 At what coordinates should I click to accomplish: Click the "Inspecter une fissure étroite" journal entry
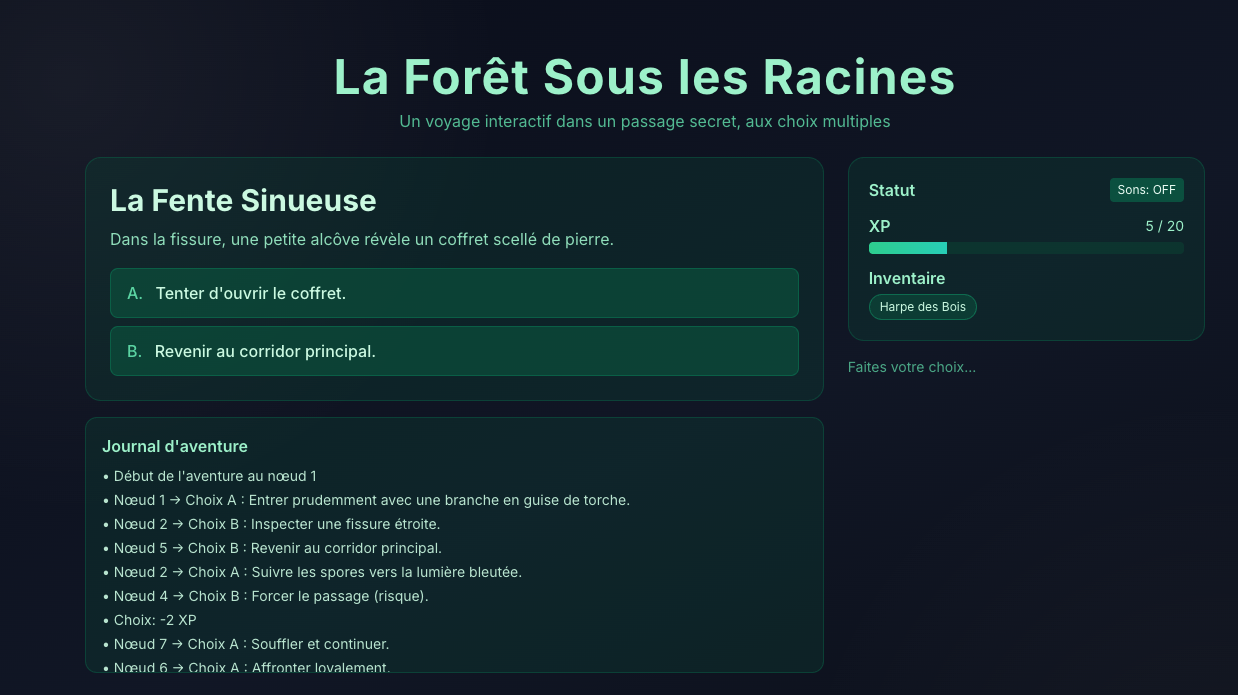click(276, 524)
